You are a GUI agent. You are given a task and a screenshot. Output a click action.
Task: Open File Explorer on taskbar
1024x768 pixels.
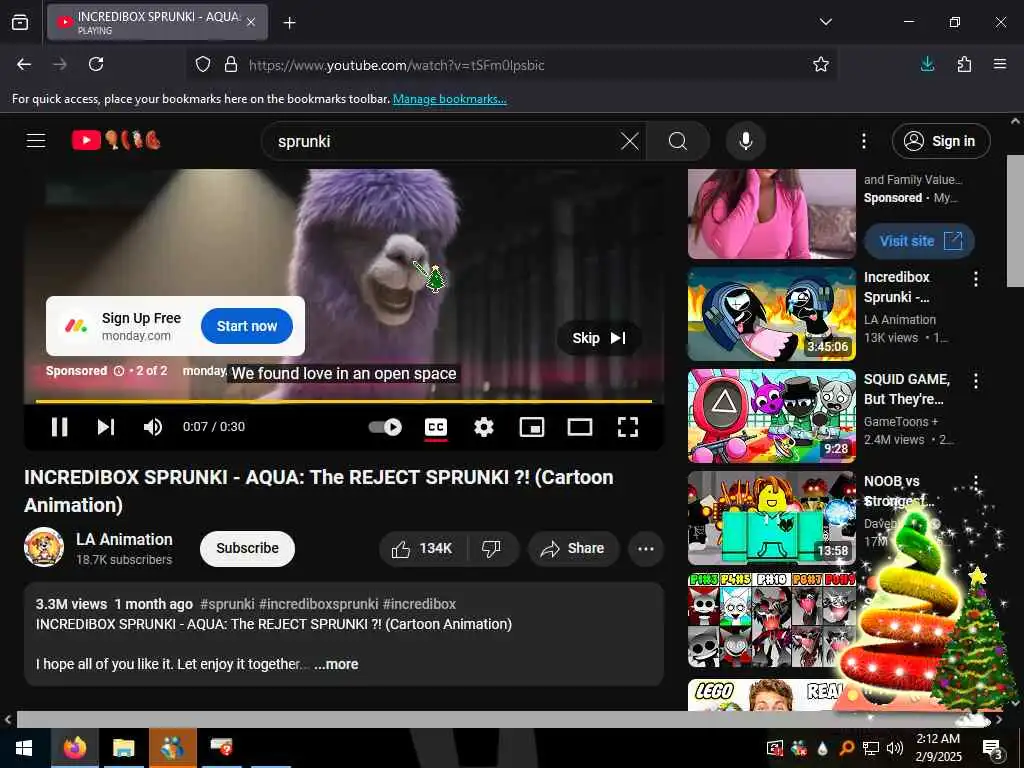[123, 748]
